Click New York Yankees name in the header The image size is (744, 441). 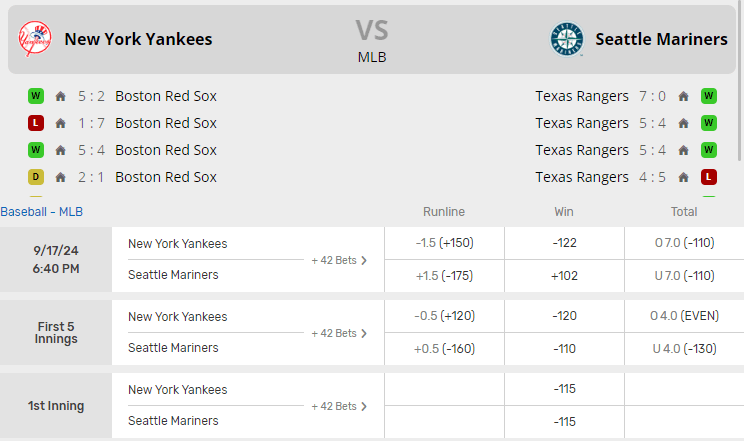click(138, 39)
